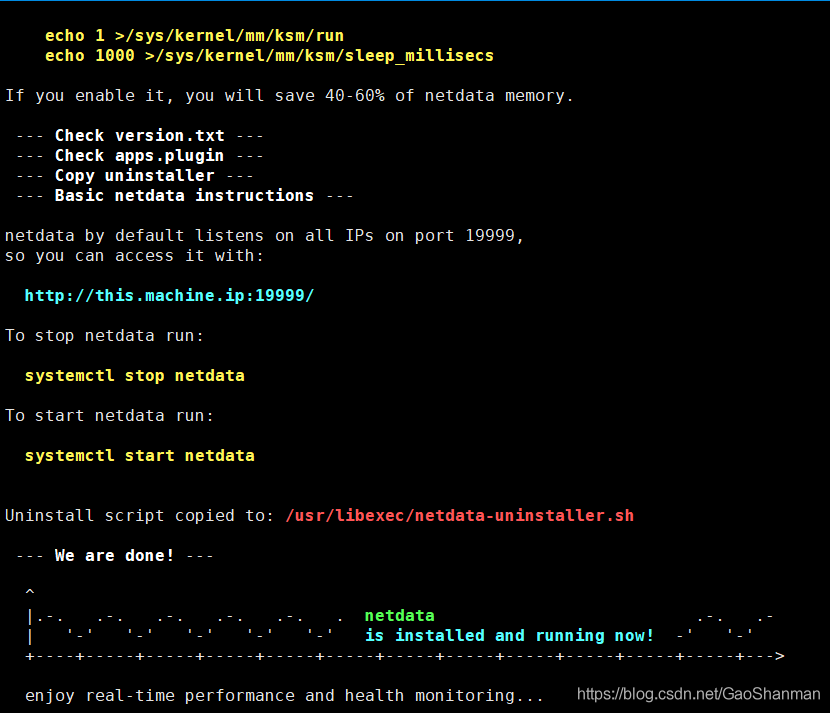Click the 'listens on all IPs on port 19999' line

pyautogui.click(x=264, y=236)
